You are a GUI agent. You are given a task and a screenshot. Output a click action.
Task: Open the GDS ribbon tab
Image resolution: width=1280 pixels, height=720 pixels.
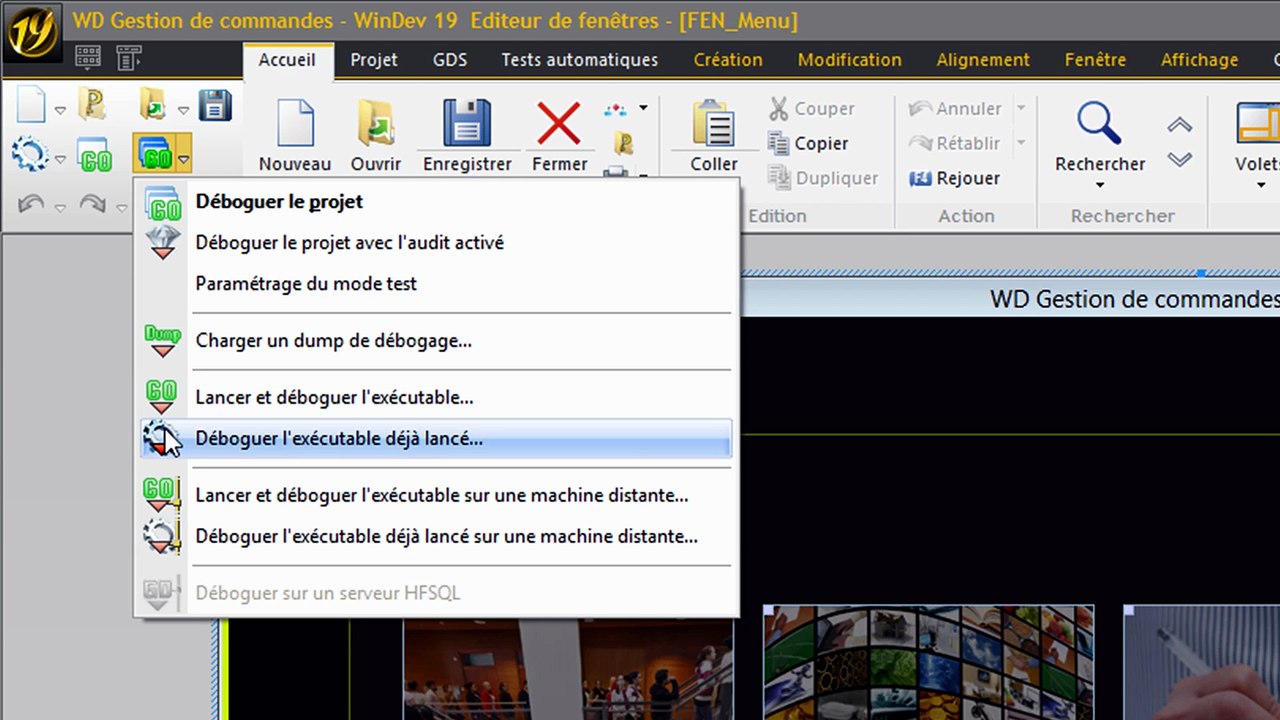pos(450,60)
